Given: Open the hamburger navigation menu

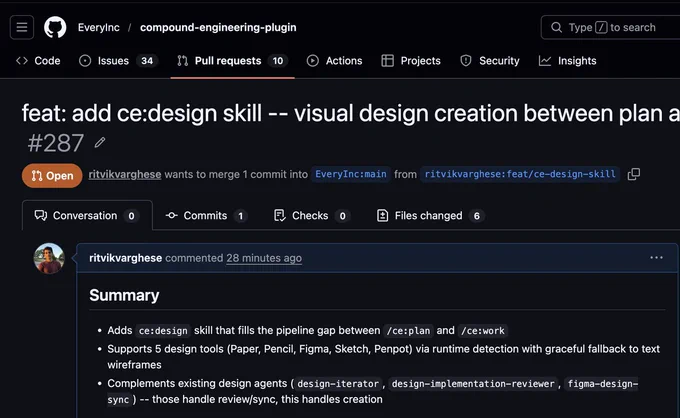Looking at the screenshot, I should tap(22, 27).
